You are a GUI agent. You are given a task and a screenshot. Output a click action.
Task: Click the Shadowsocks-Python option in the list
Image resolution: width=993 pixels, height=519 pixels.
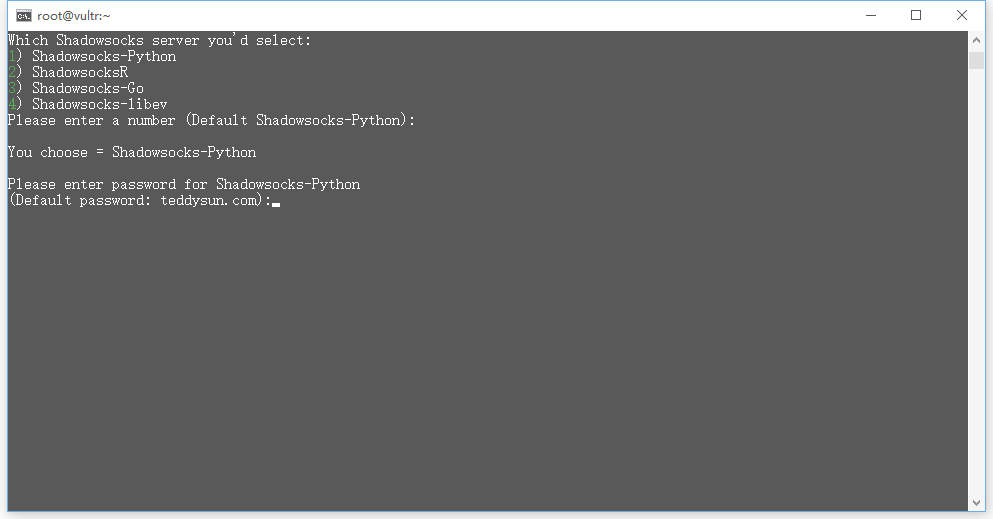[104, 57]
